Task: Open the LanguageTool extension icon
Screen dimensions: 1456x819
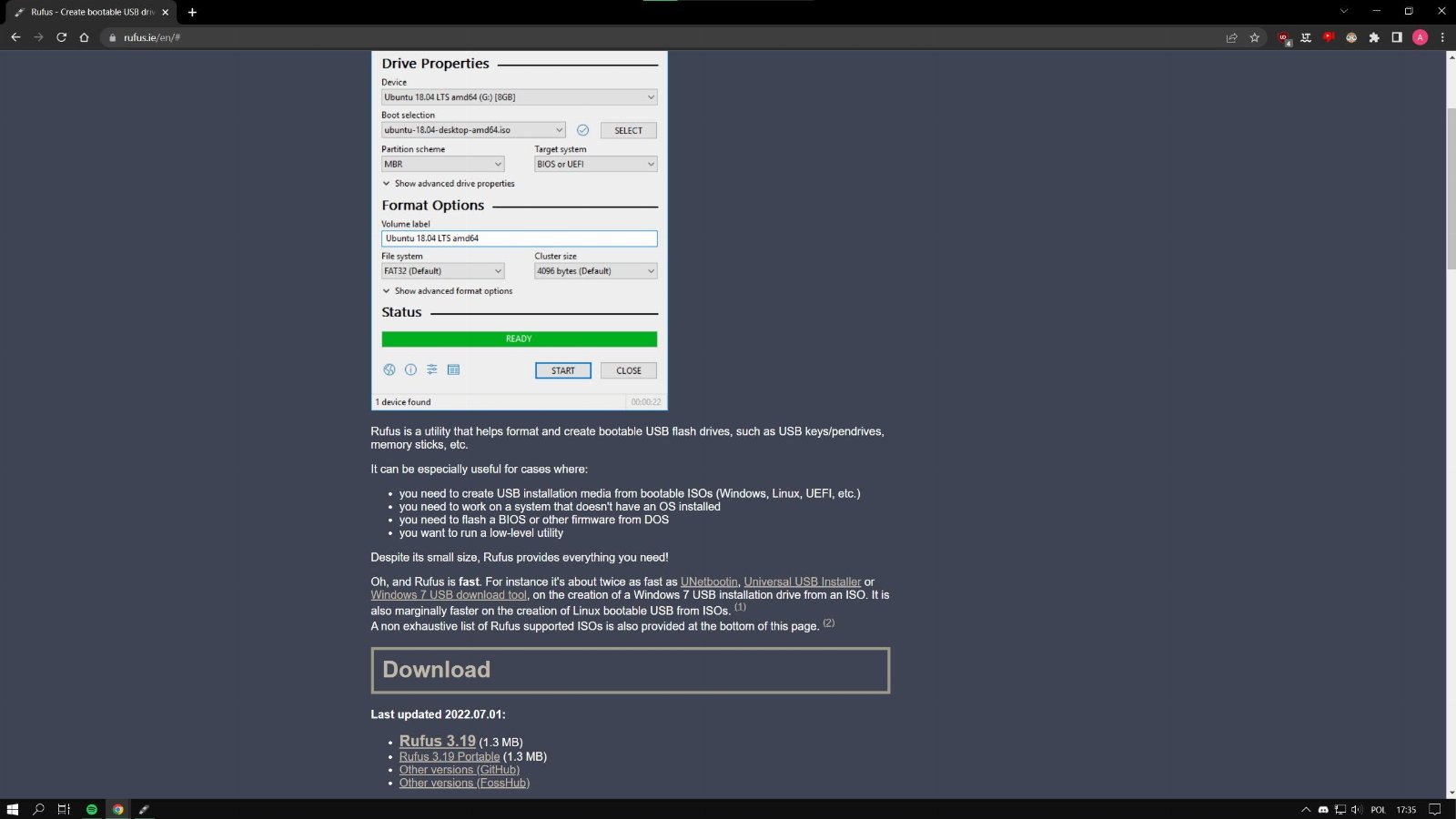Action: [1306, 37]
